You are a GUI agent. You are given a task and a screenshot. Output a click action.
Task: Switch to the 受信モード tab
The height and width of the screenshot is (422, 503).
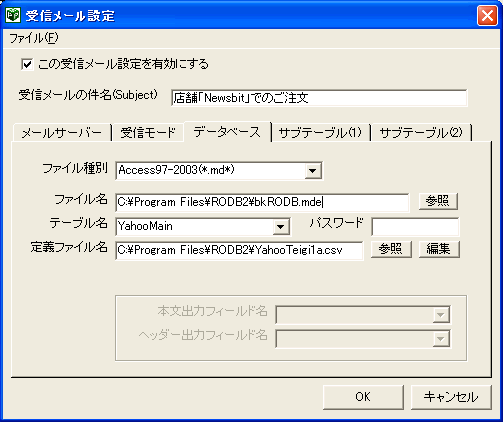point(148,133)
